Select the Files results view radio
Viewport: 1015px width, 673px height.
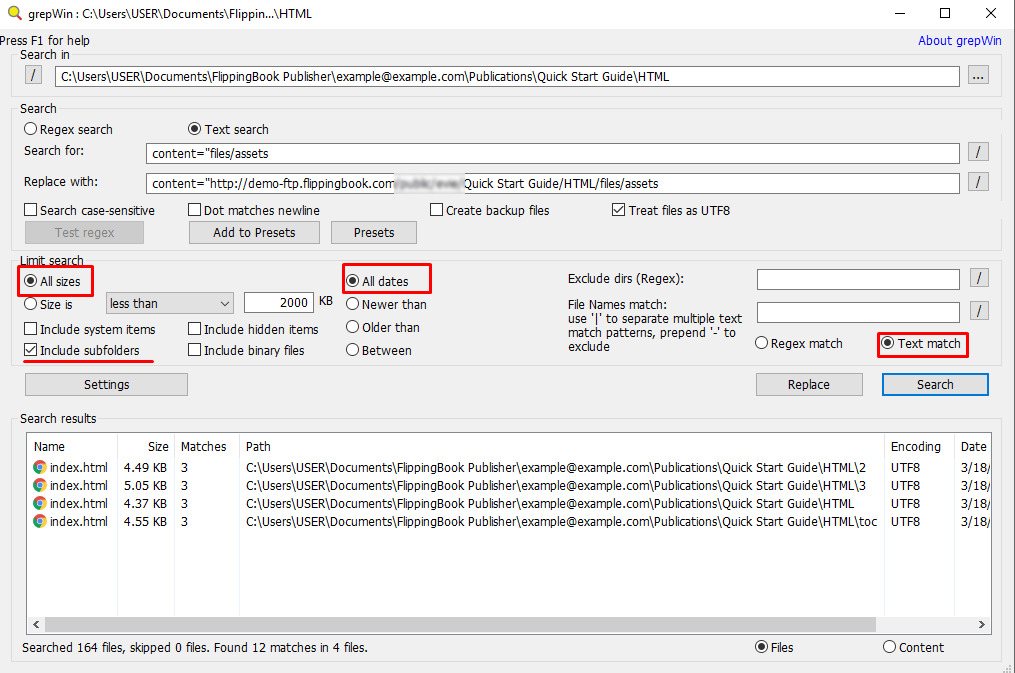click(x=762, y=646)
